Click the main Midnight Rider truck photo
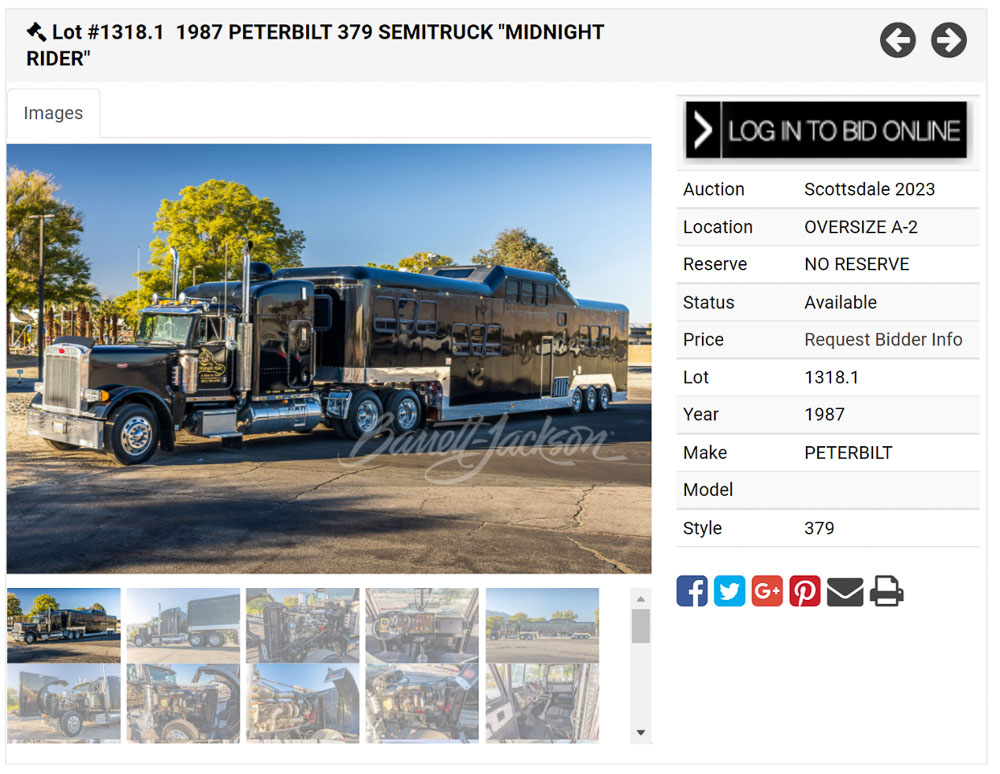 (329, 359)
